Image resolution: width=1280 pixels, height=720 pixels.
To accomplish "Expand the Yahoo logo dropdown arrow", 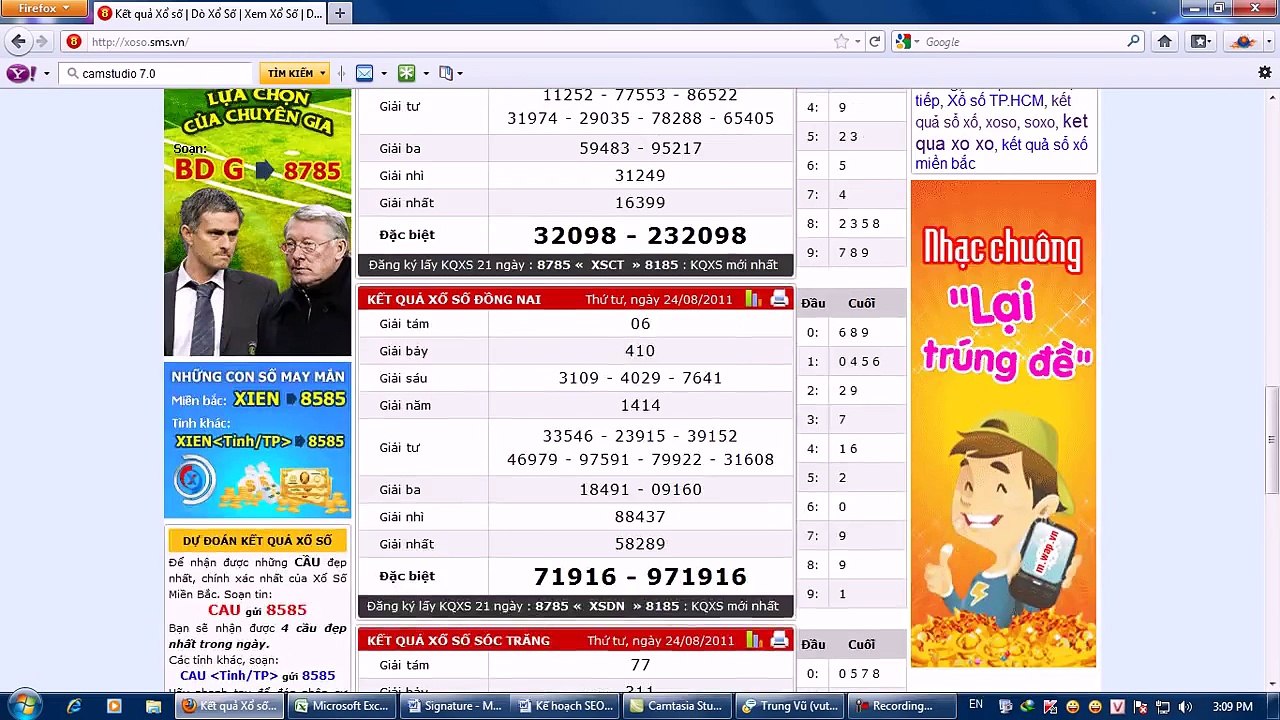I will point(46,73).
